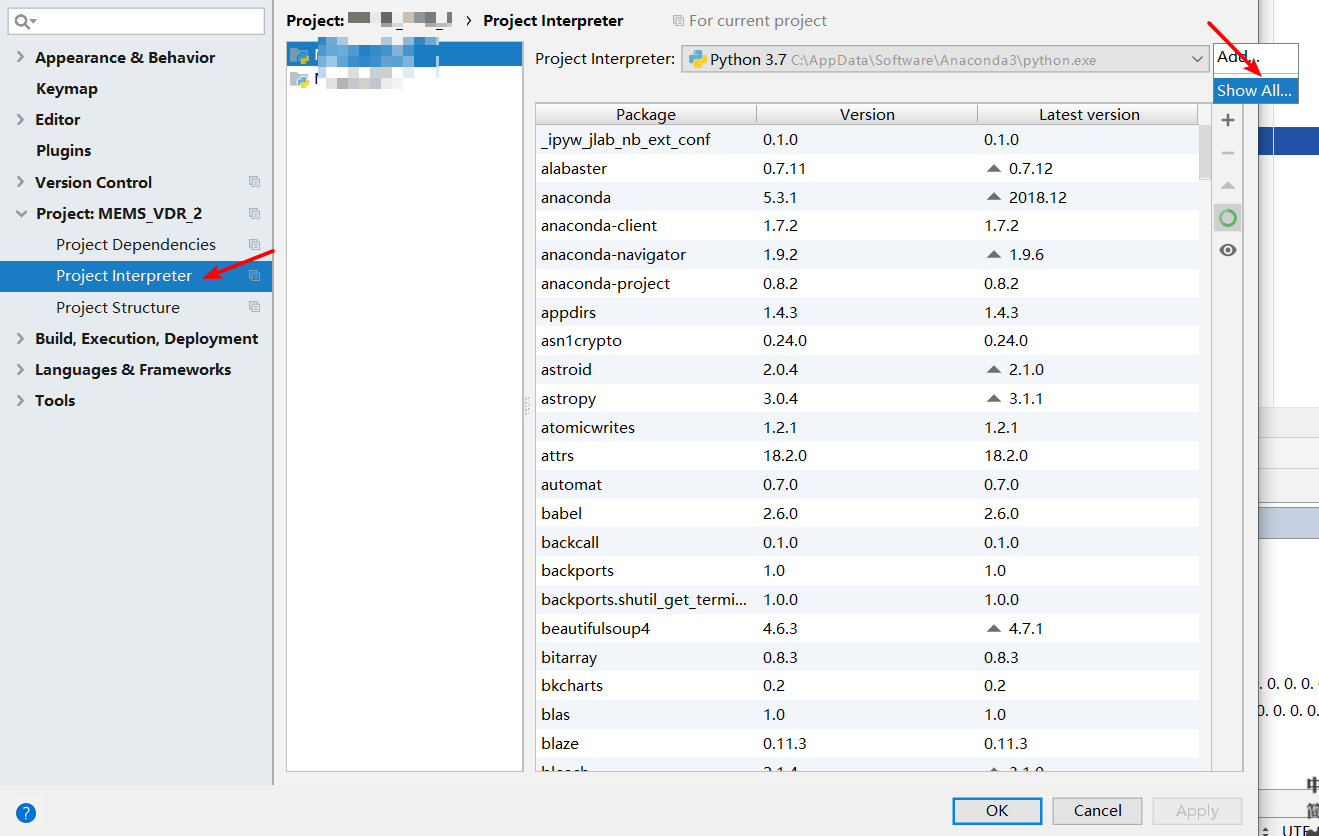Screen dimensions: 1319x836
Task: Sort by Latest version column header
Action: tap(1089, 114)
